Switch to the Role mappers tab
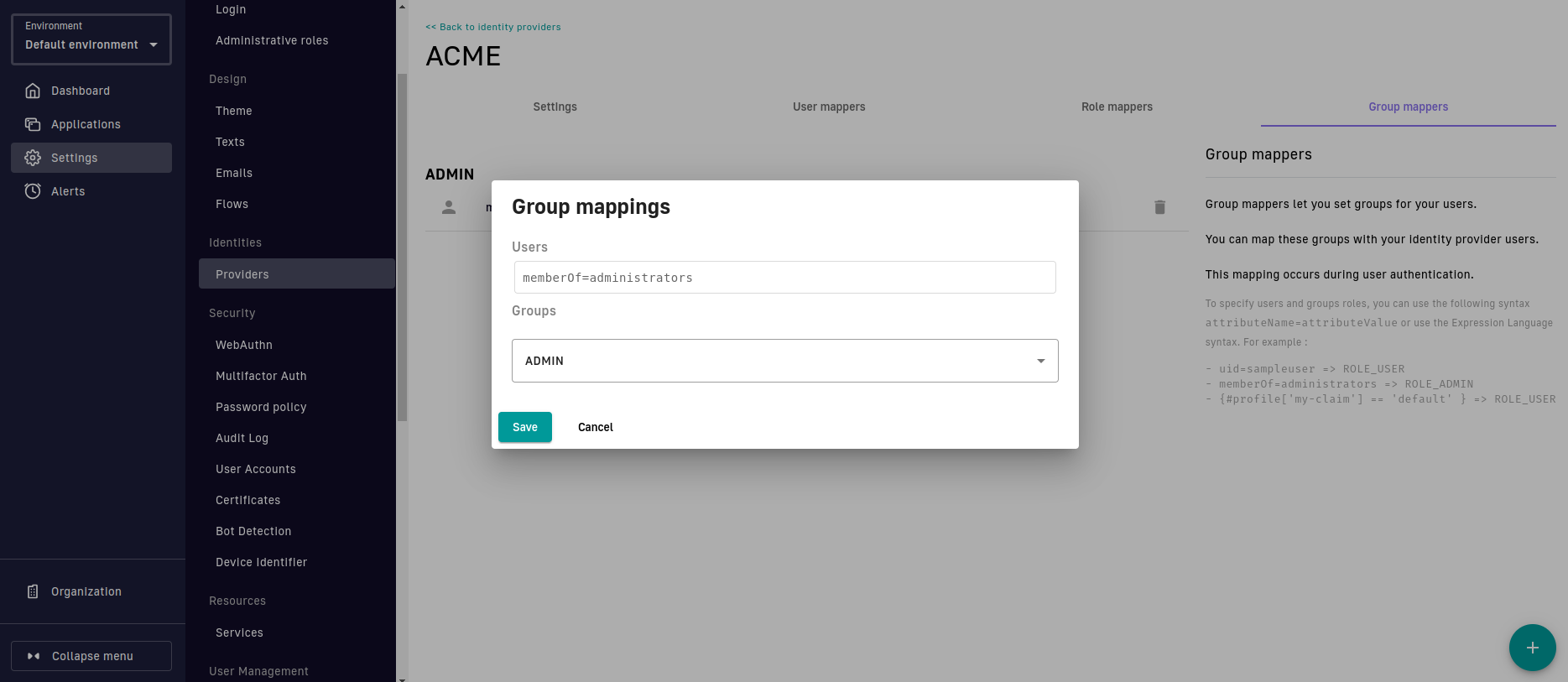Image resolution: width=1568 pixels, height=682 pixels. click(1117, 107)
